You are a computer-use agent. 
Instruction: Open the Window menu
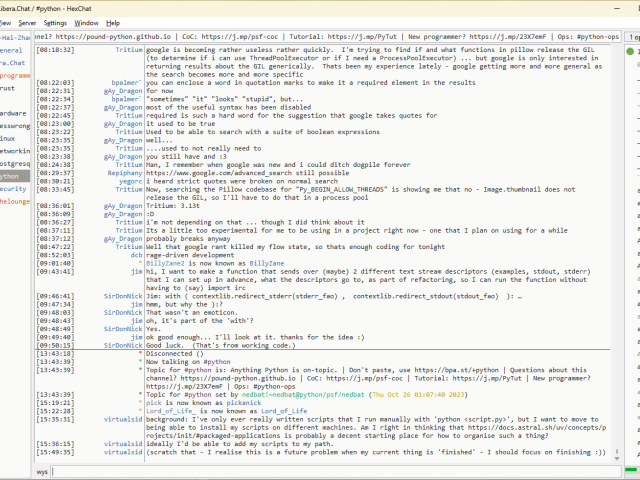coord(87,22)
